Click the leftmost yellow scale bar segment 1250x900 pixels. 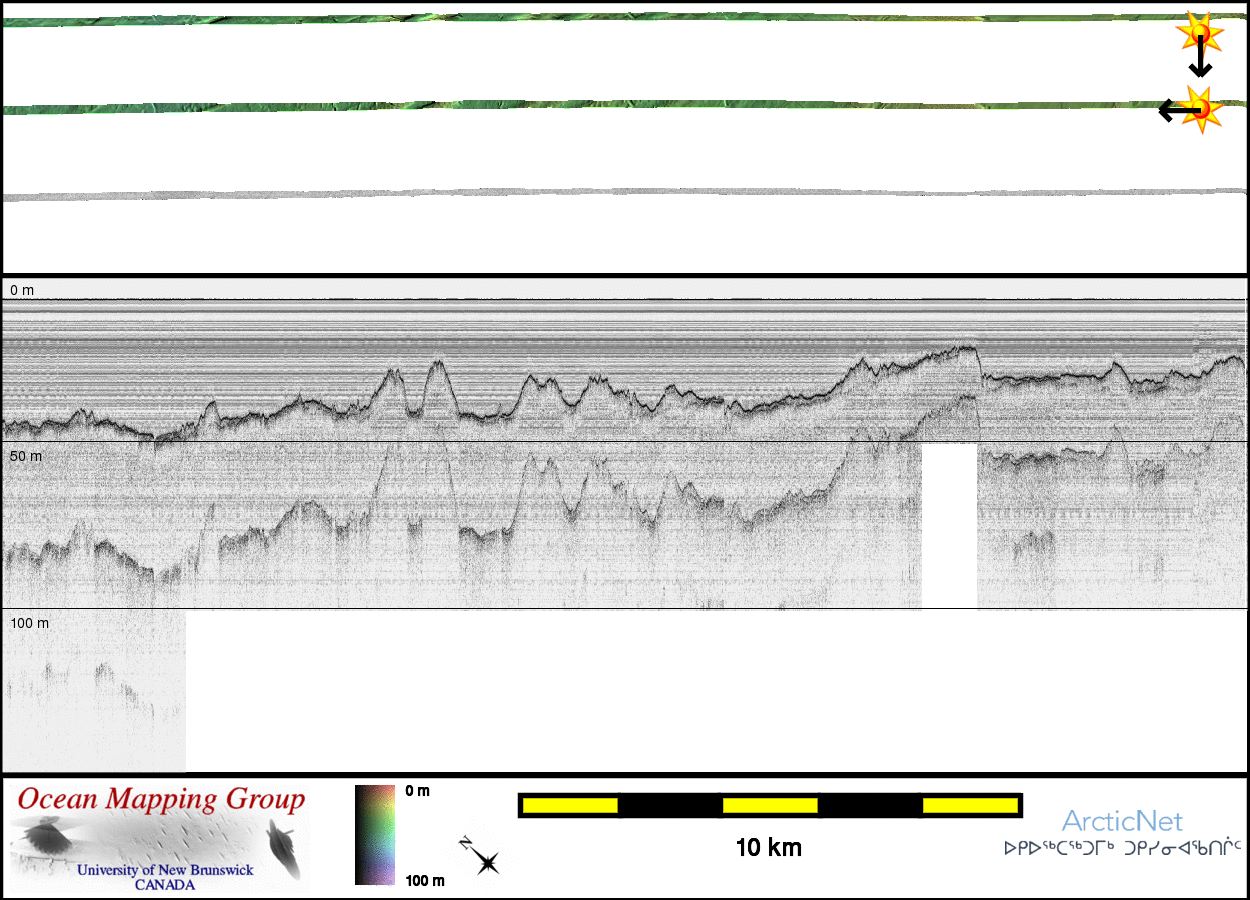coord(570,805)
